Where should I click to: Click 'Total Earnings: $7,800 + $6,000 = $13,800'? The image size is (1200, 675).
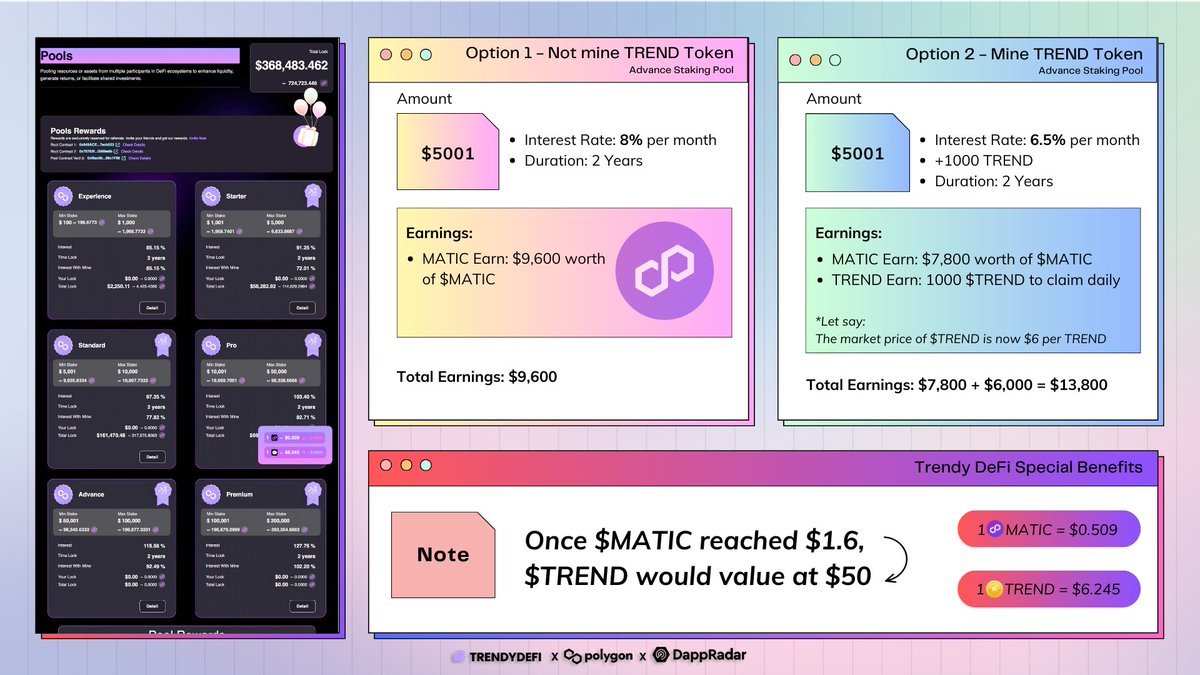tap(957, 384)
